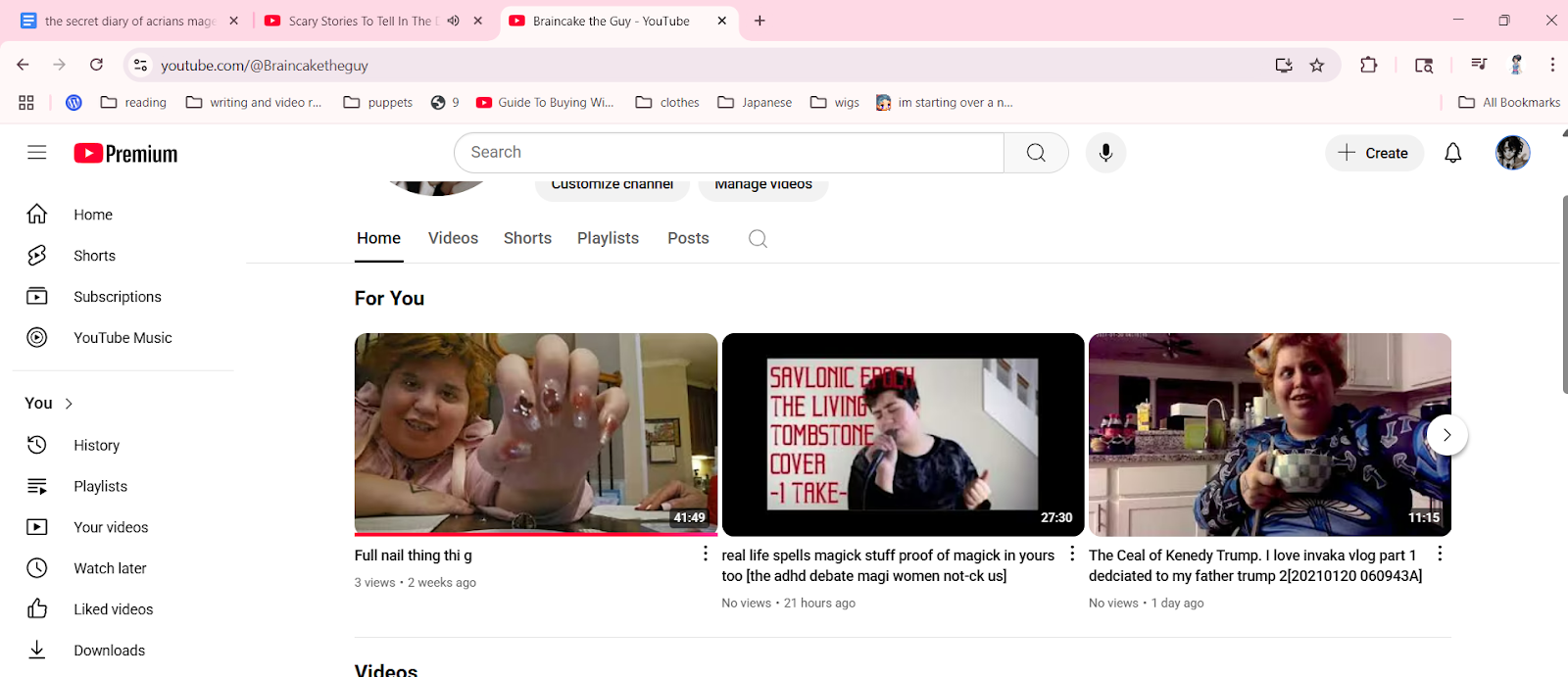Go back with browser back arrow
Viewport: 1568px width, 677px height.
(24, 65)
